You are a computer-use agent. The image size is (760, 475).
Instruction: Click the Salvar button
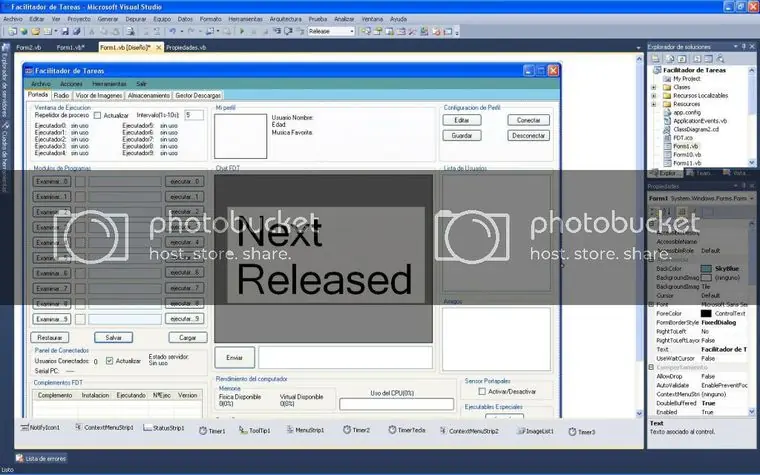(x=113, y=337)
